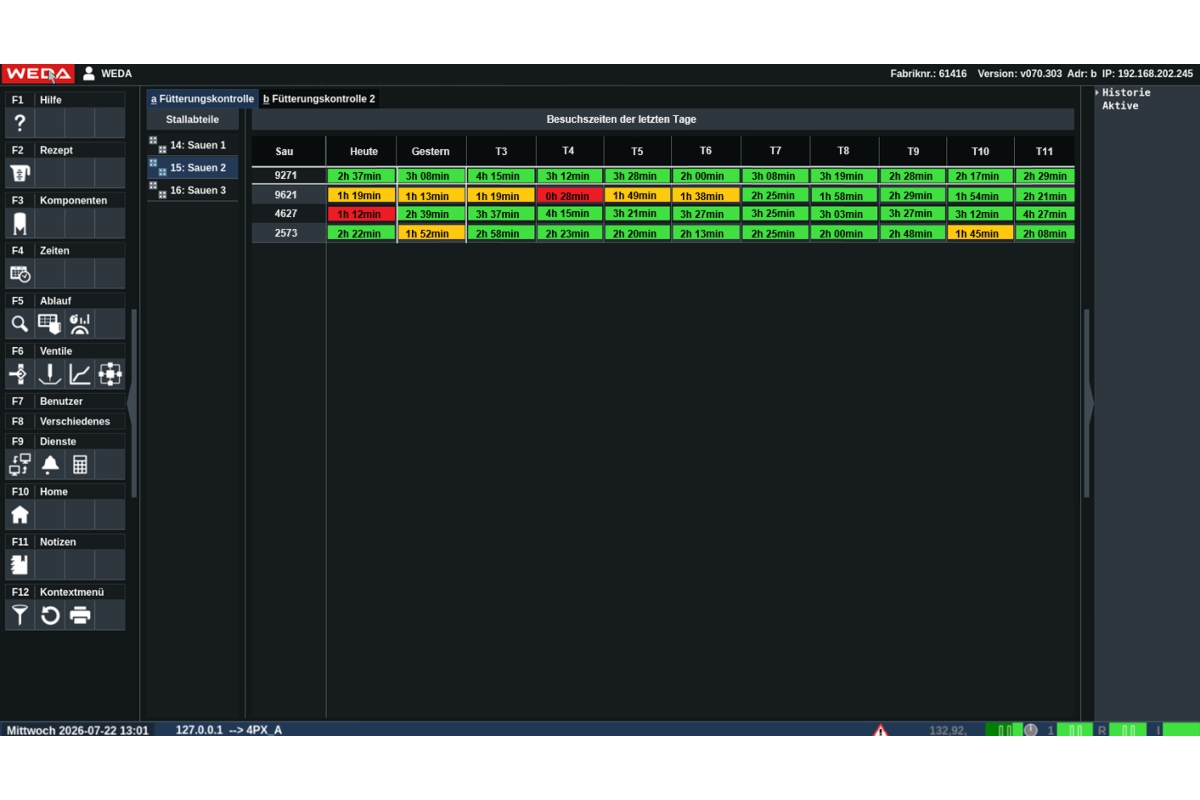Switch to Fütterungskontrolle 2 tab
Screen dimensions: 1200x800
(x=319, y=99)
